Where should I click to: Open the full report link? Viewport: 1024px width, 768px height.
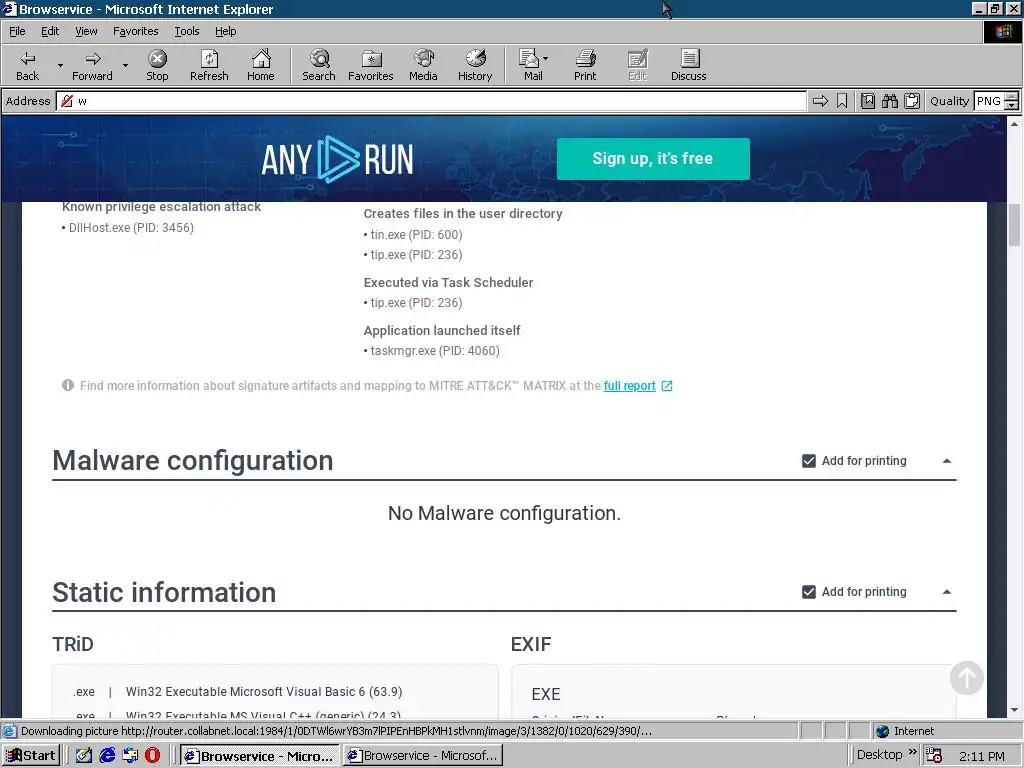[630, 386]
